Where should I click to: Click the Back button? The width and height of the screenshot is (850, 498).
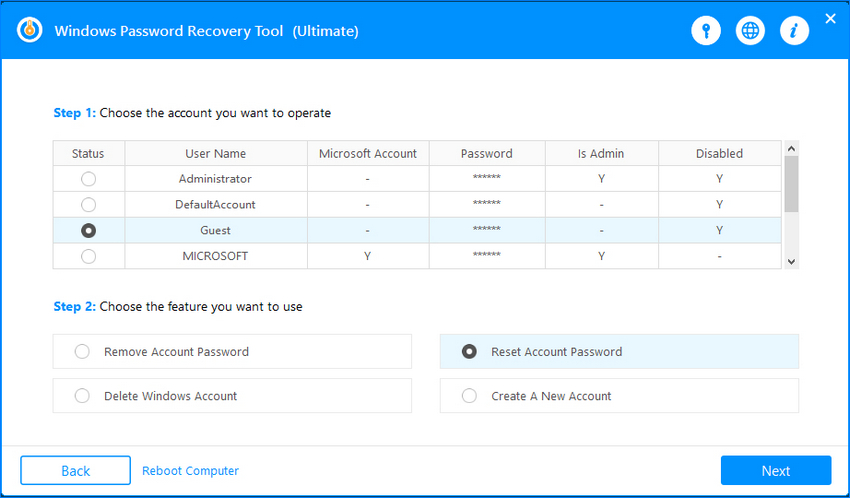click(75, 470)
